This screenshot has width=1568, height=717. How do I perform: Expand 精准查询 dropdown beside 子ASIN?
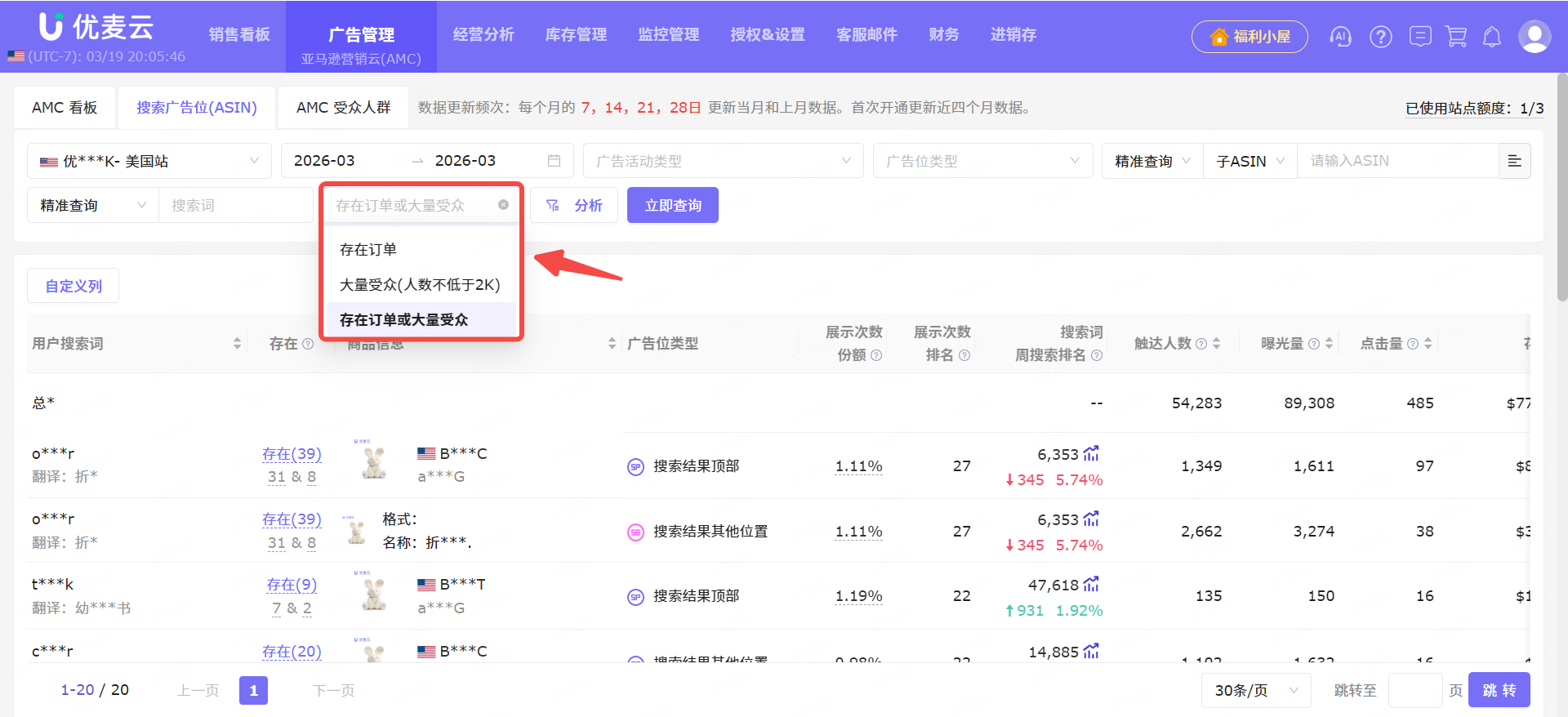1152,161
